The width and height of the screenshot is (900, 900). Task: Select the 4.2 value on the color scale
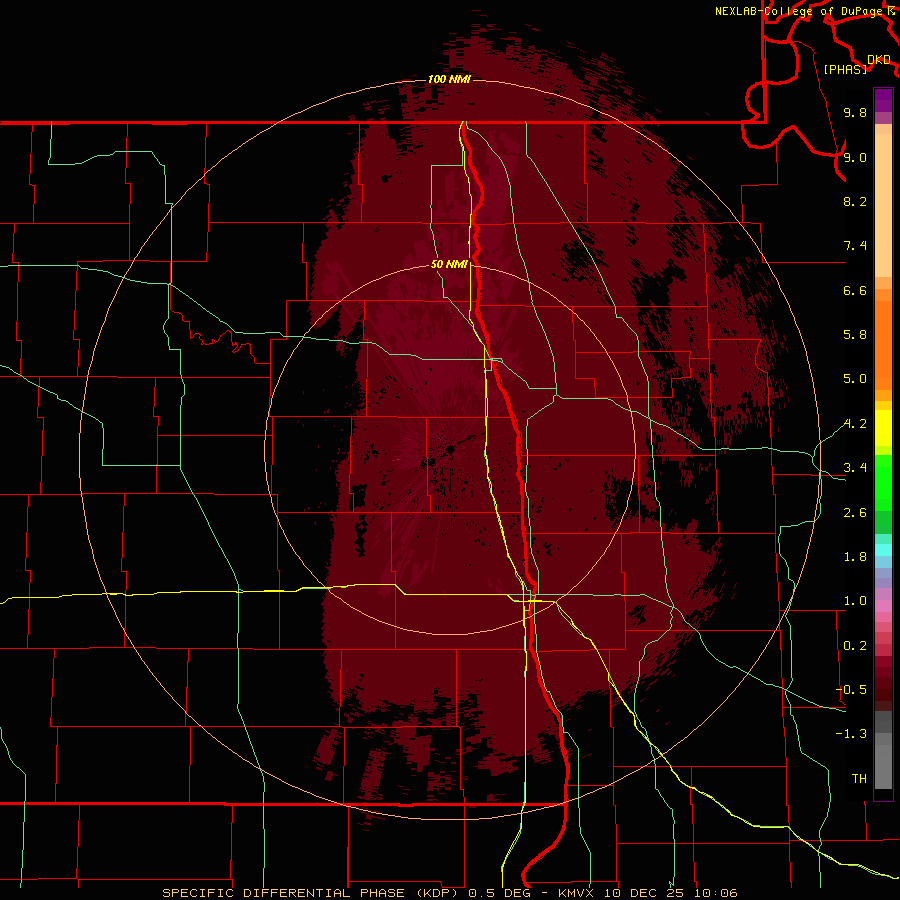(855, 424)
